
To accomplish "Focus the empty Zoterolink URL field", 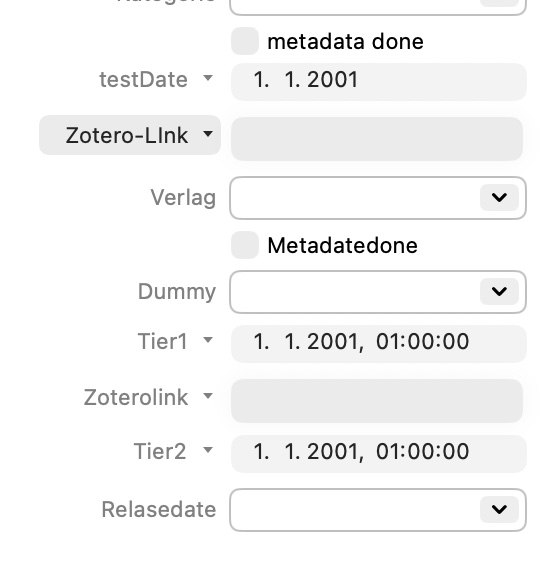I will click(377, 401).
